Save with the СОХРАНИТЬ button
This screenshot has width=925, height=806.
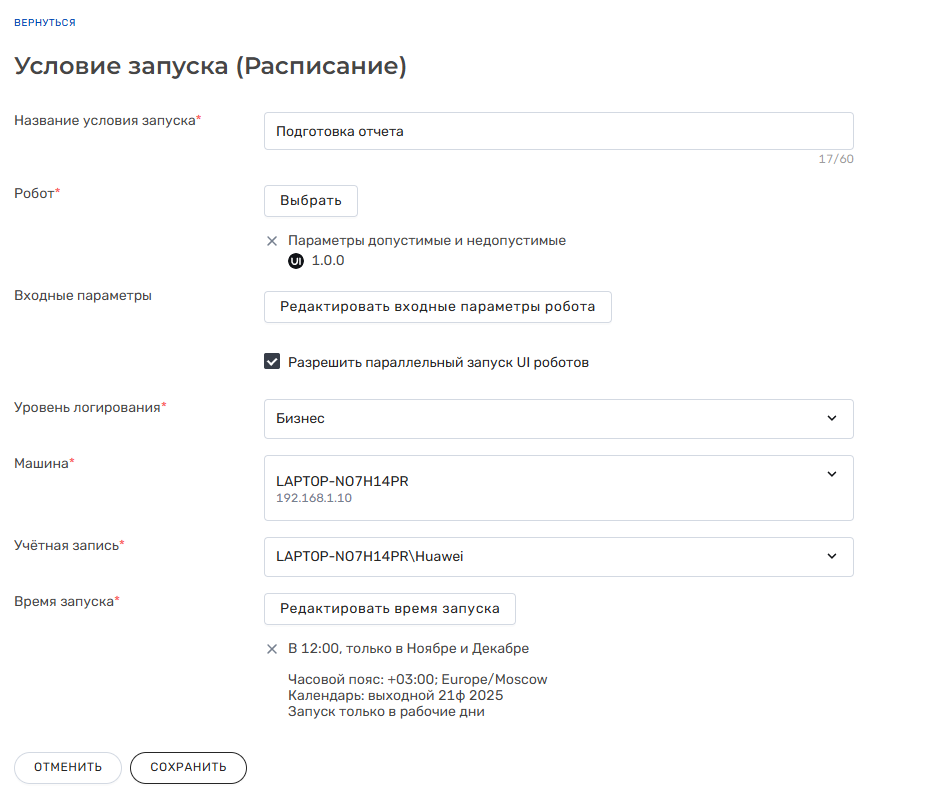[x=188, y=768]
